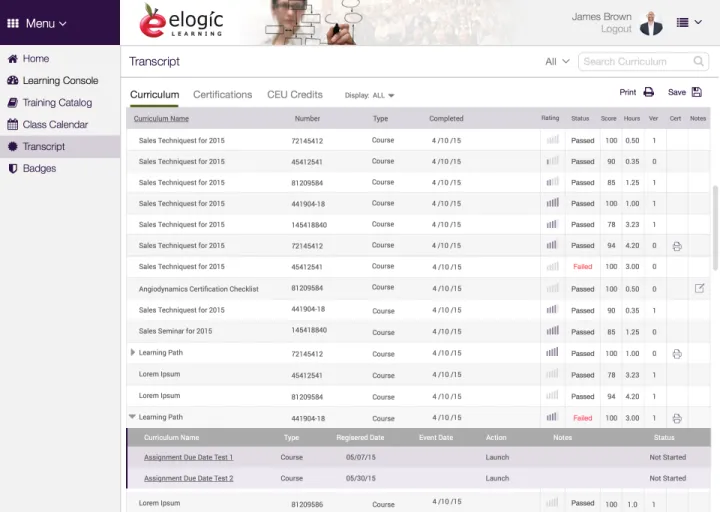Click the Logout link
The width and height of the screenshot is (720, 512).
[616, 29]
